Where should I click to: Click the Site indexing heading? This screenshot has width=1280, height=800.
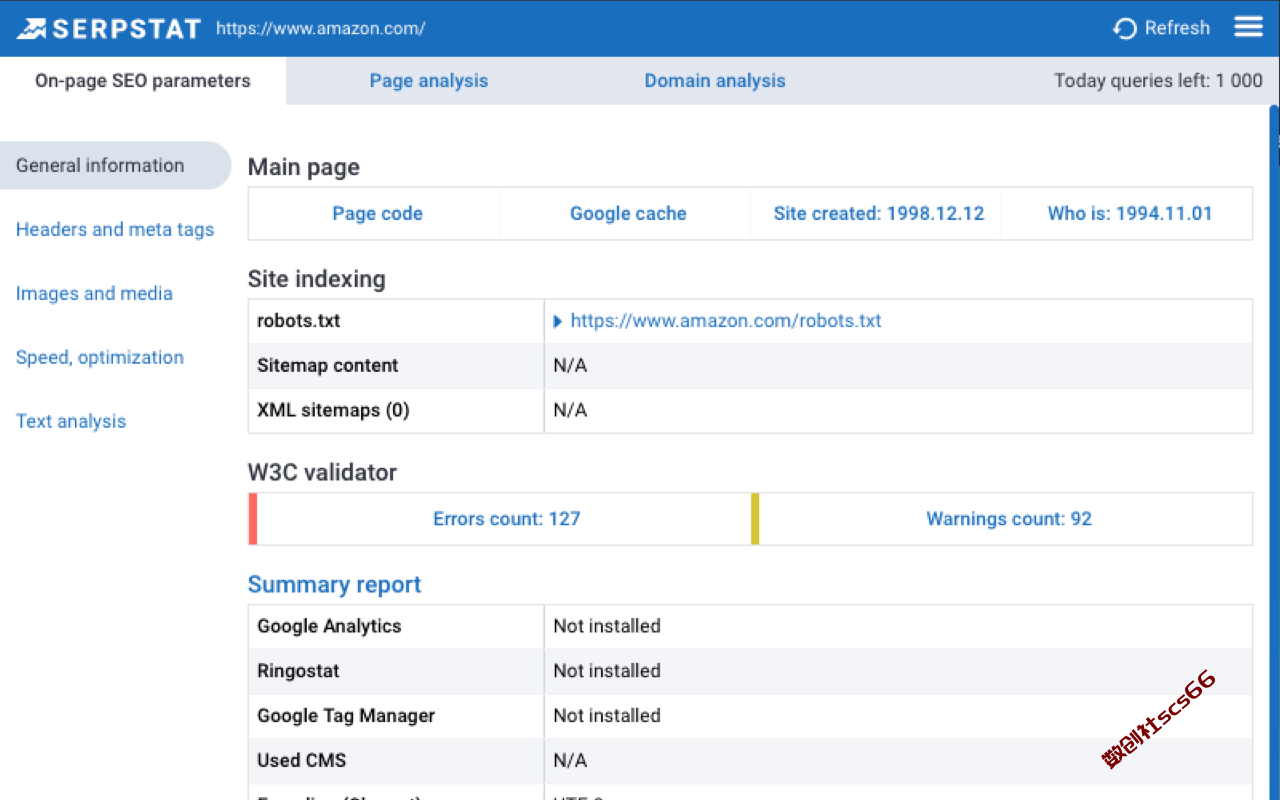[317, 280]
